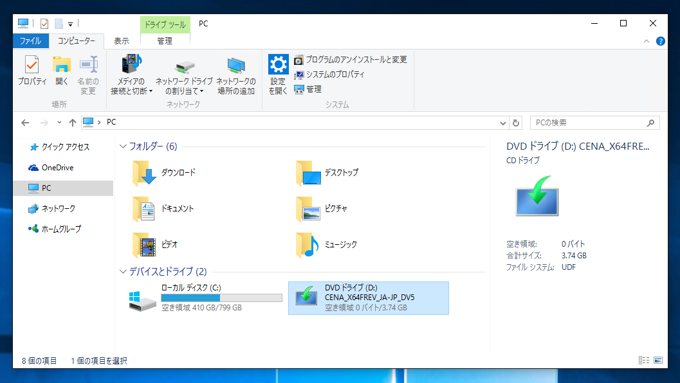Click the 3.74 GB total size value
The width and height of the screenshot is (680, 383).
point(574,255)
